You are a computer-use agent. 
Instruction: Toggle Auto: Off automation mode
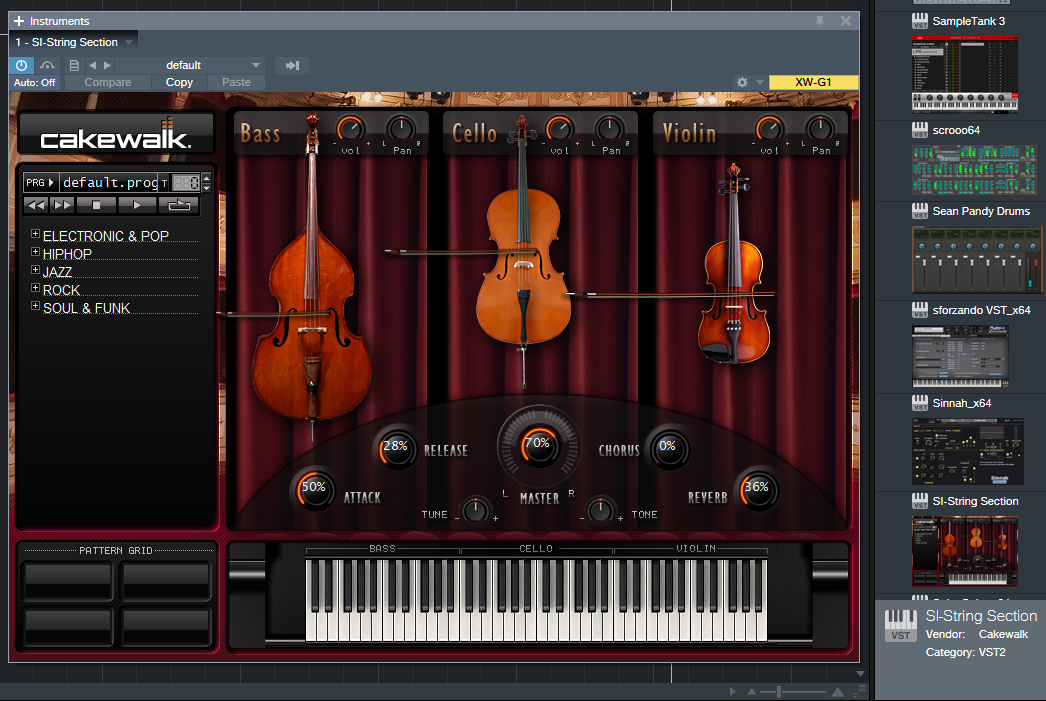(35, 83)
